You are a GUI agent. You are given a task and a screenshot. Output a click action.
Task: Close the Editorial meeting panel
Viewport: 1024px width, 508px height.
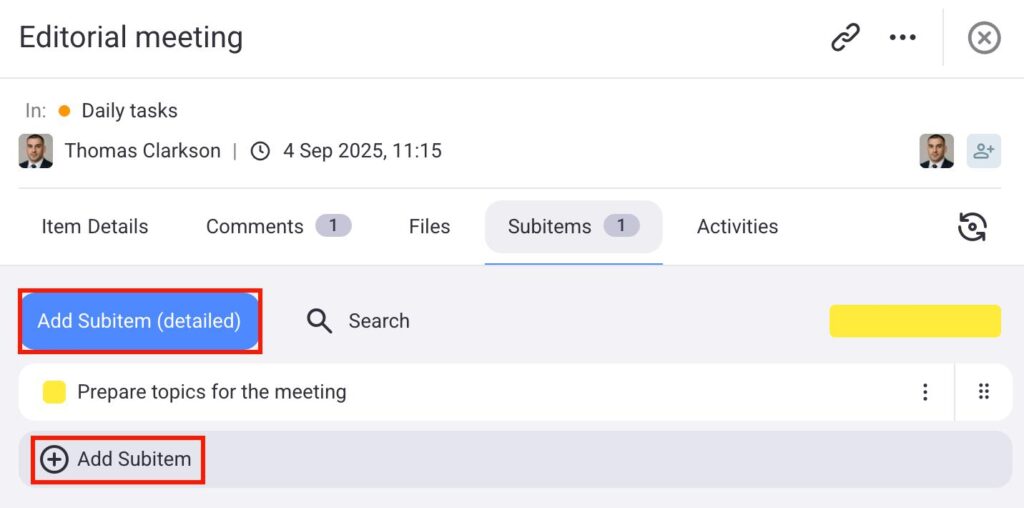[984, 38]
